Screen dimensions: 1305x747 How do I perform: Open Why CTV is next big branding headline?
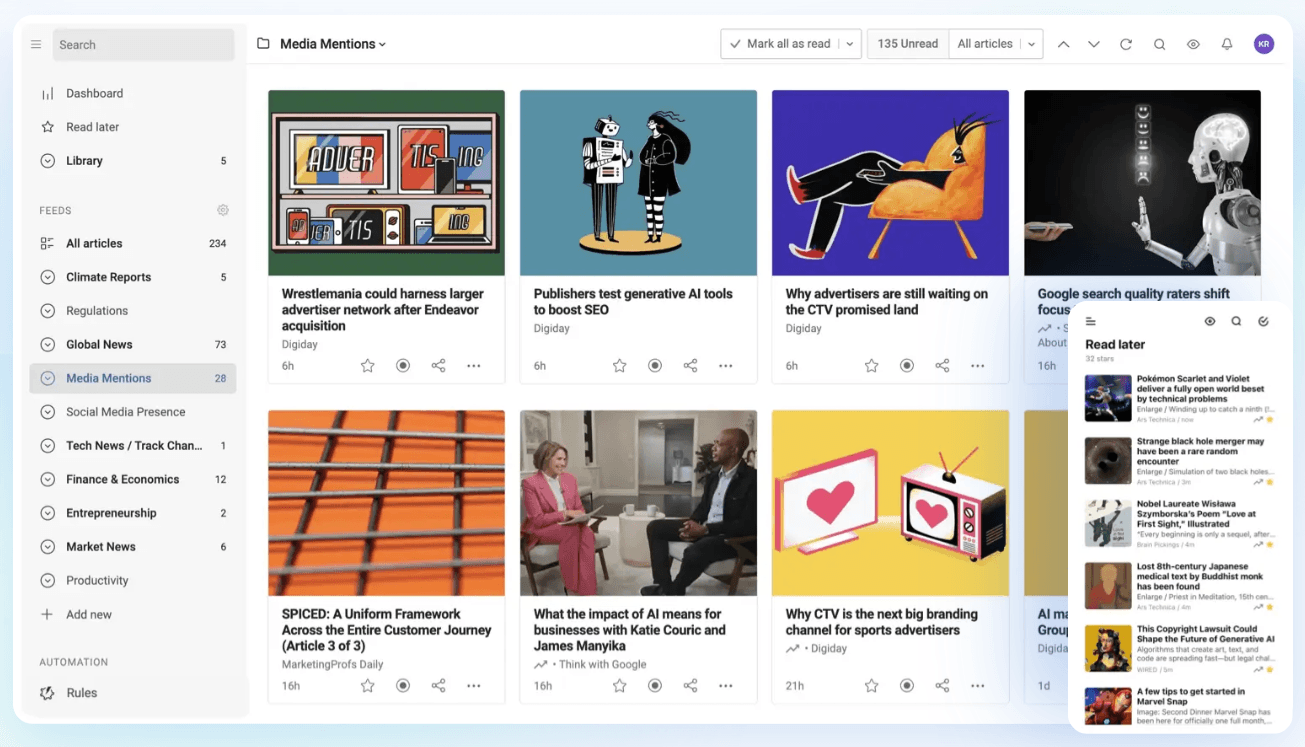(x=882, y=622)
